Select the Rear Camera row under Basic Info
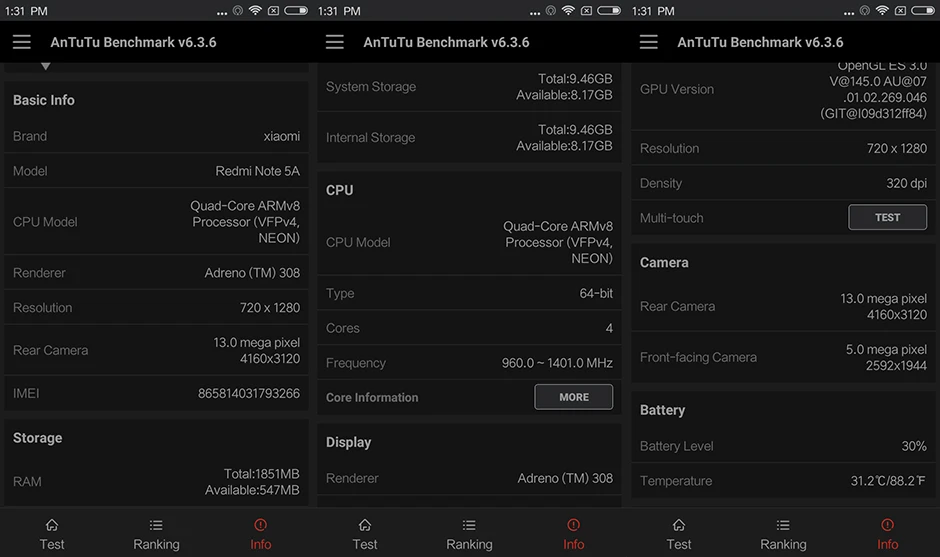Image resolution: width=940 pixels, height=557 pixels. (x=156, y=350)
